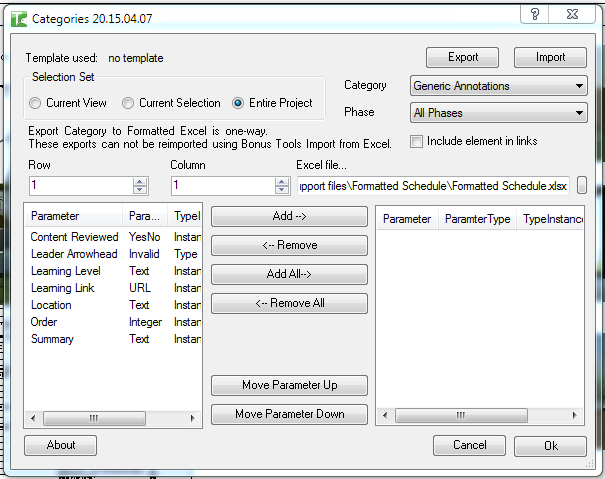This screenshot has width=605, height=479.
Task: Click the <-- Remove All button
Action: (289, 303)
